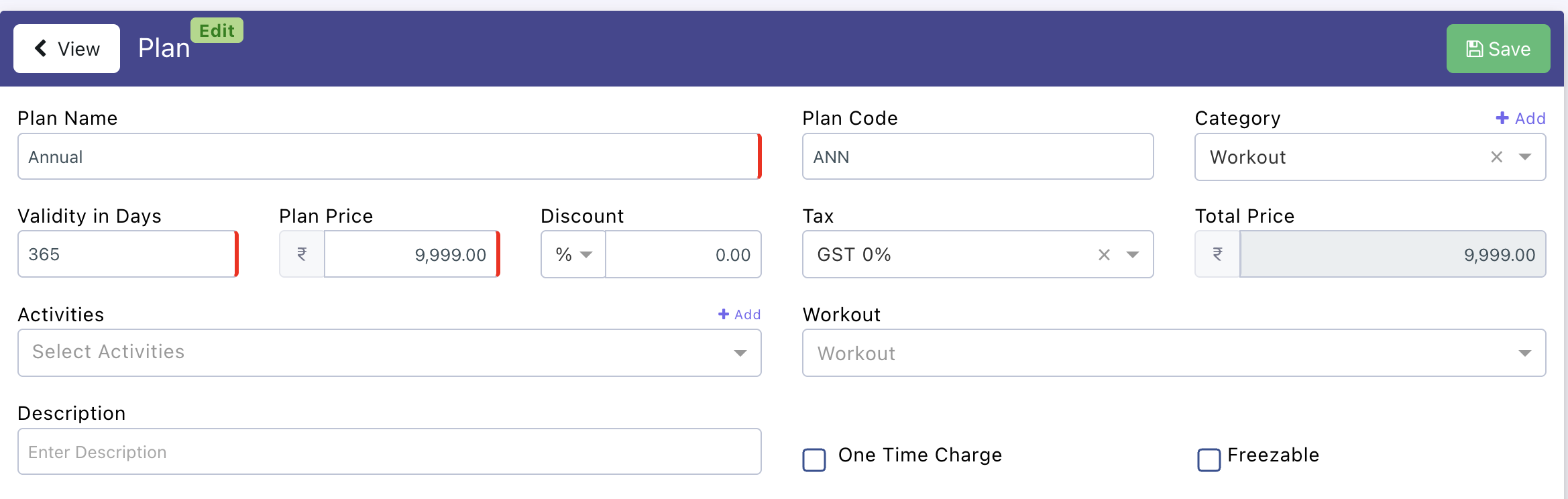Save the plan with the Save button
The width and height of the screenshot is (1568, 499).
pyautogui.click(x=1498, y=49)
